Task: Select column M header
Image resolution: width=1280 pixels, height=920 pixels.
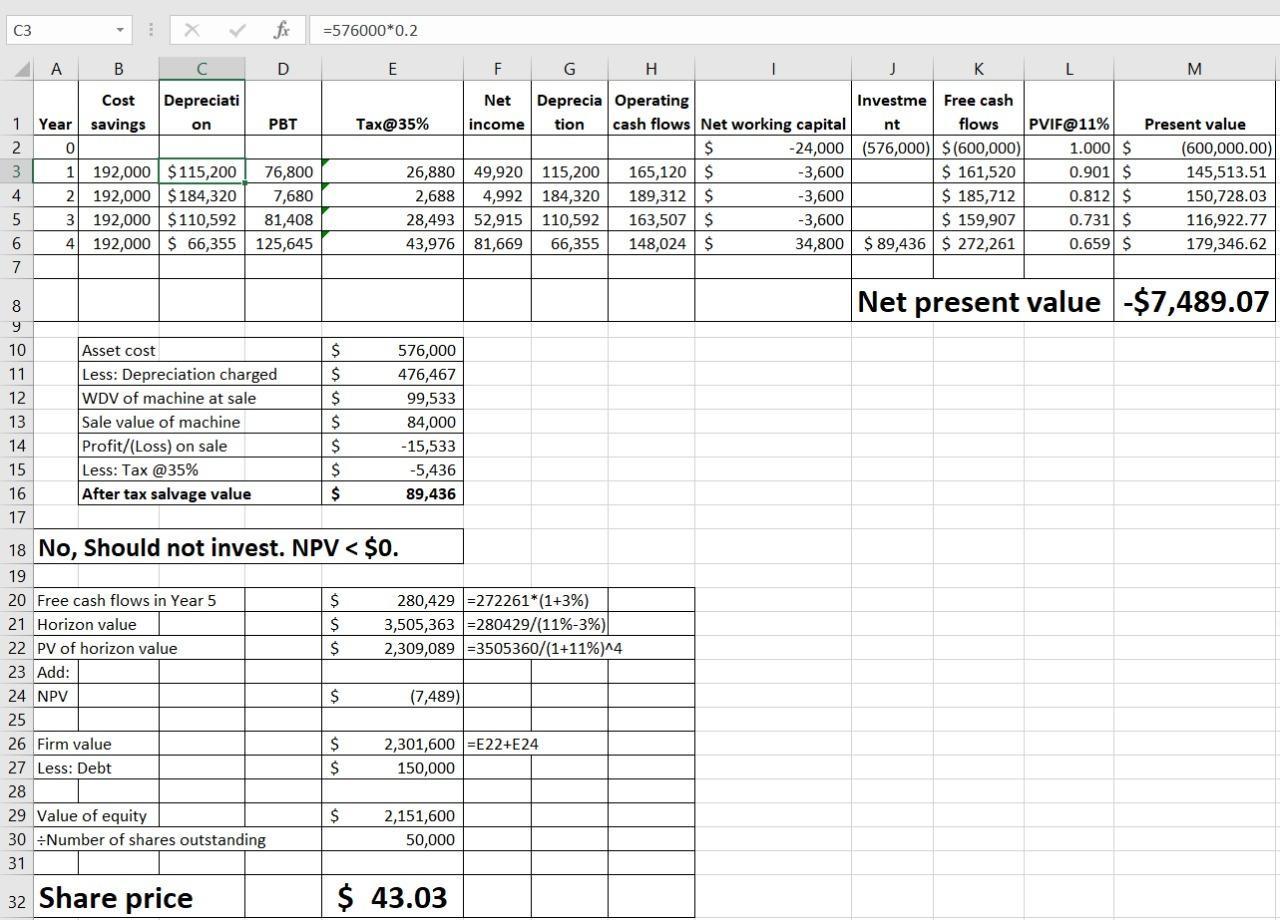Action: [x=1195, y=68]
